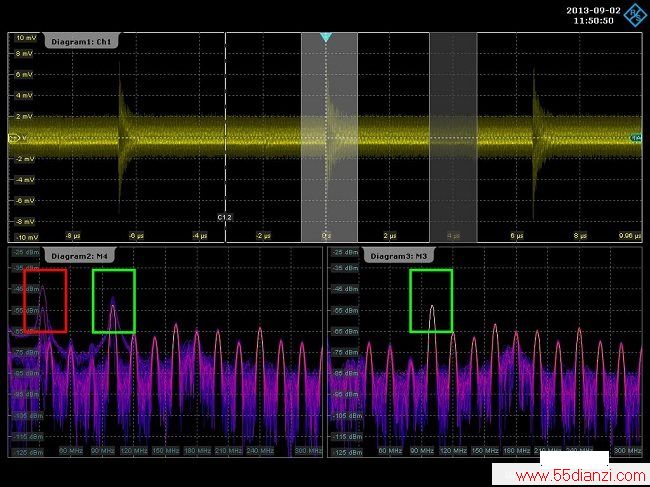Viewport: 650px width, 487px height.
Task: Click the 150 MHz label in Diagram3
Action: [485, 451]
